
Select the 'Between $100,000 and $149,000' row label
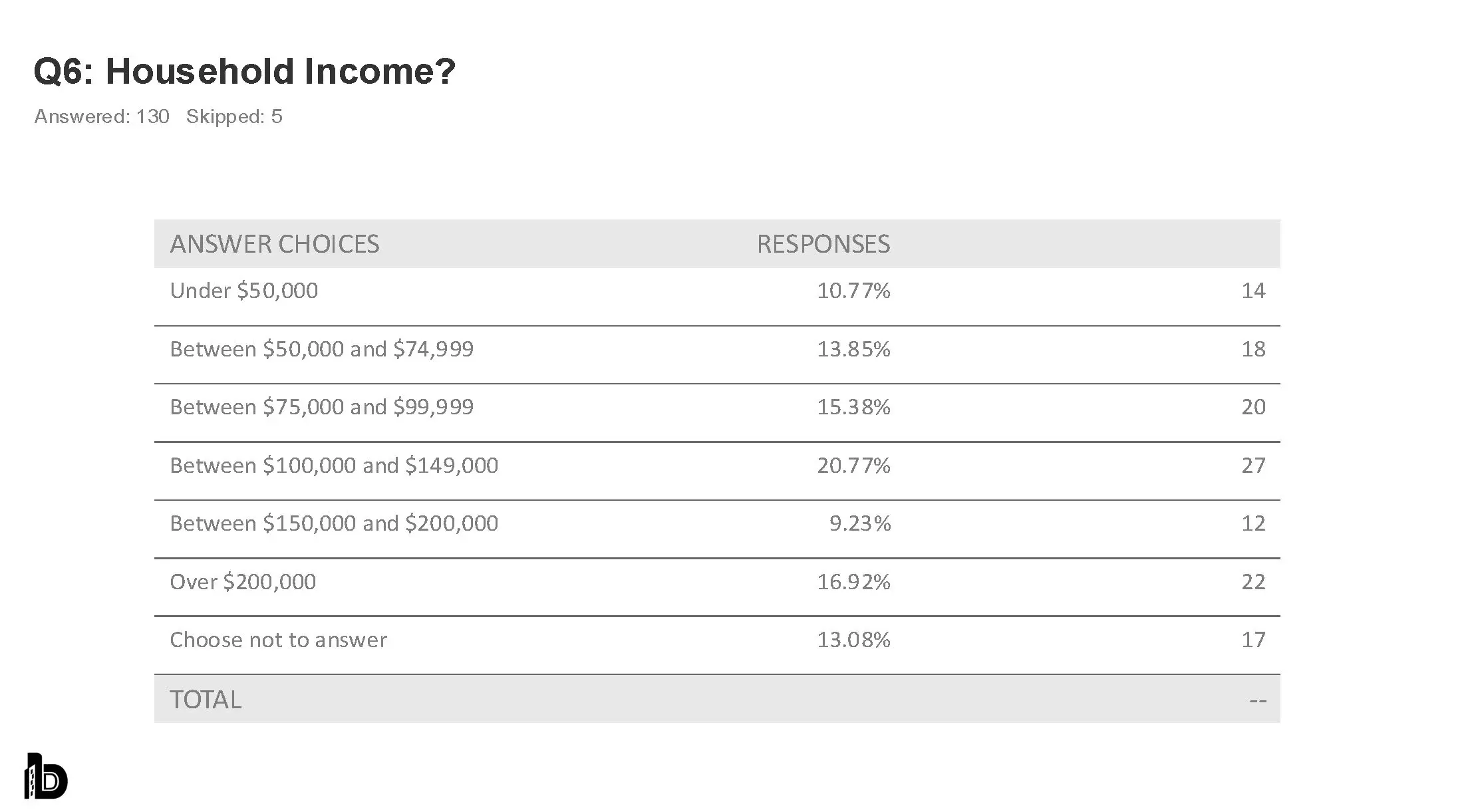pyautogui.click(x=334, y=466)
